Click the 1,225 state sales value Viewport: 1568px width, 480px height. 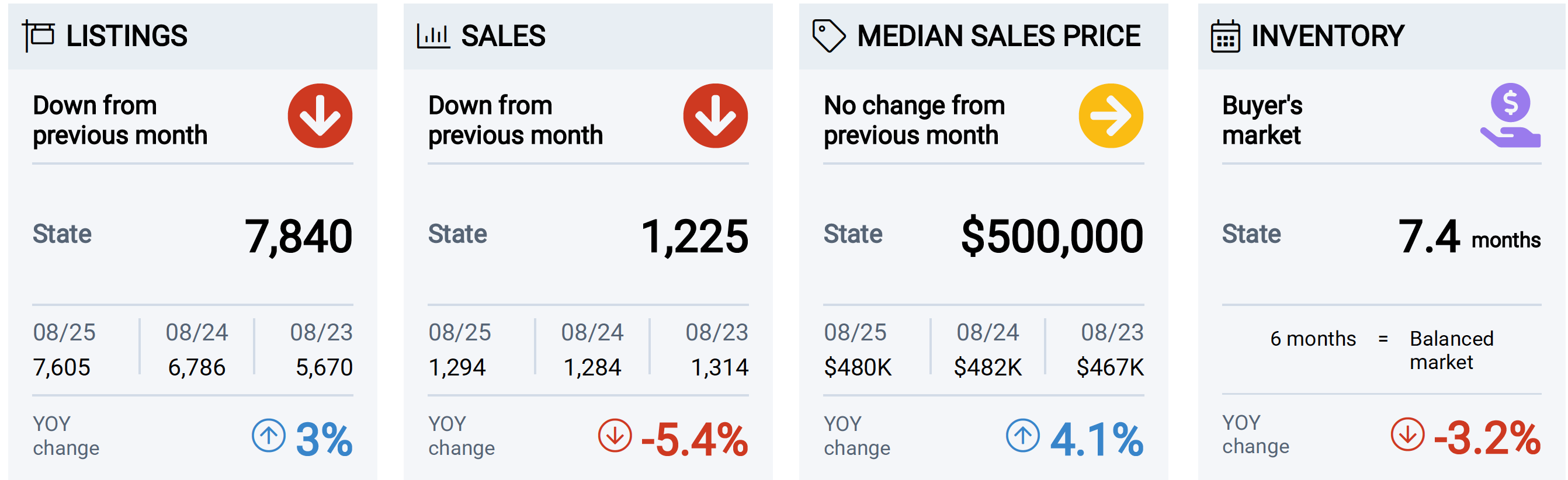point(695,236)
